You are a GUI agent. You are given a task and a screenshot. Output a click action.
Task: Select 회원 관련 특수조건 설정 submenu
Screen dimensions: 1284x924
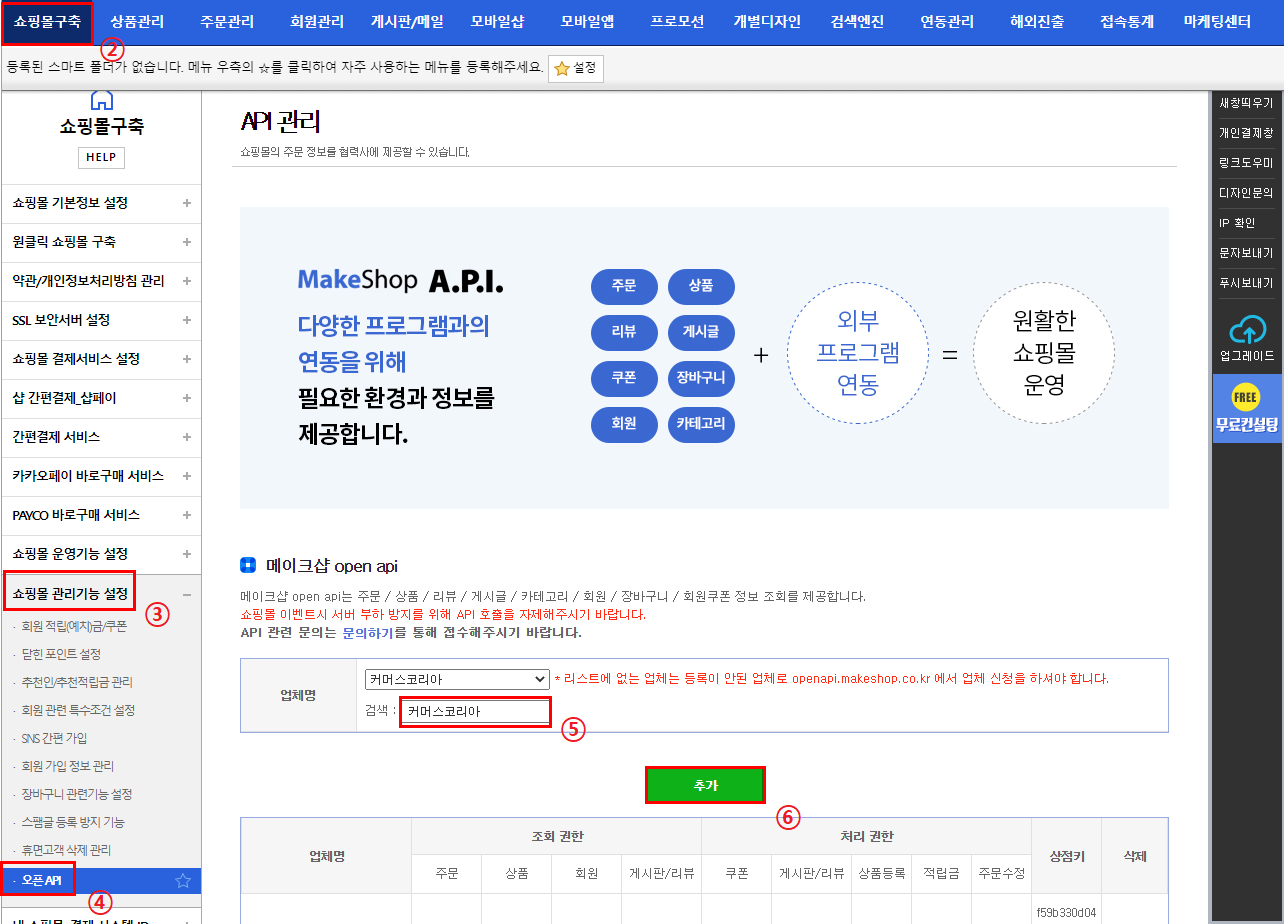click(78, 710)
